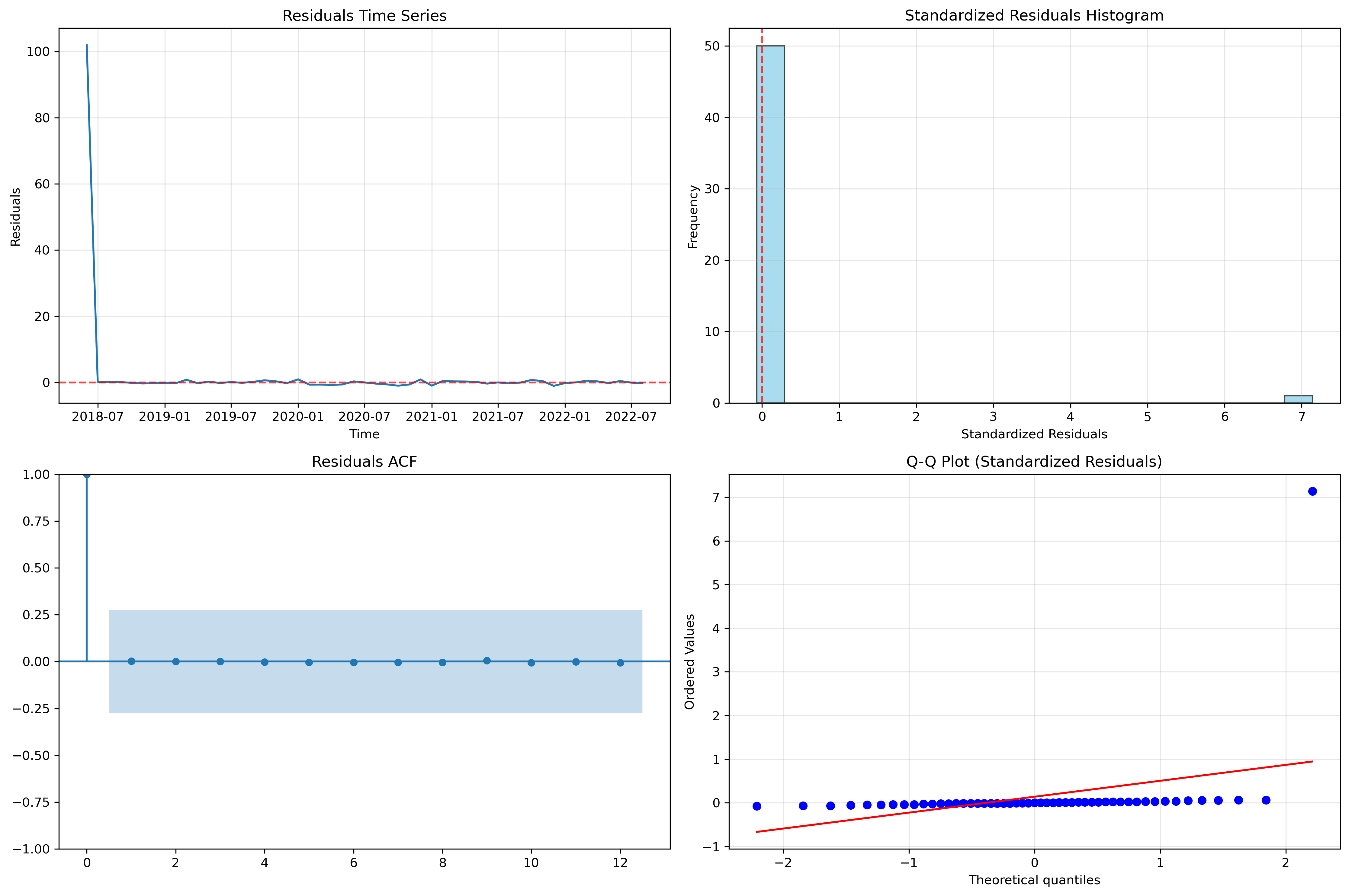Click the ACF lag 0 marker at top
Screen dimensions: 1349x896
87,475
